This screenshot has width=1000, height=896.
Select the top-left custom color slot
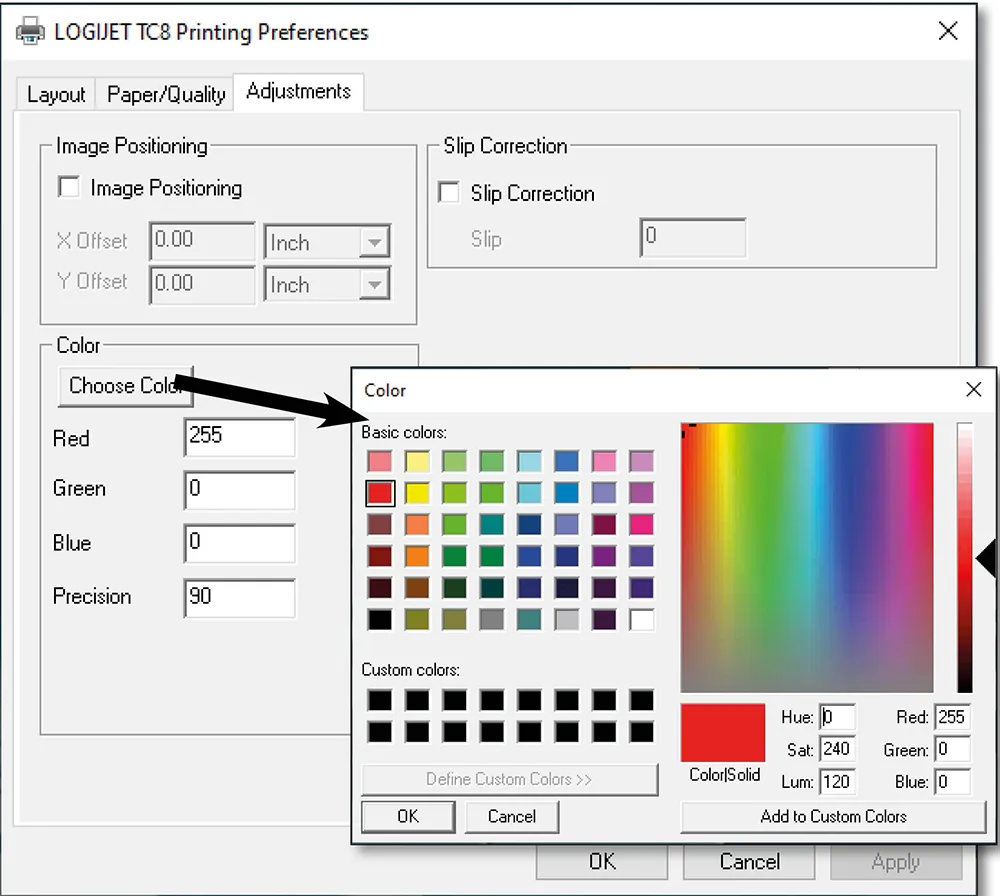coord(380,700)
